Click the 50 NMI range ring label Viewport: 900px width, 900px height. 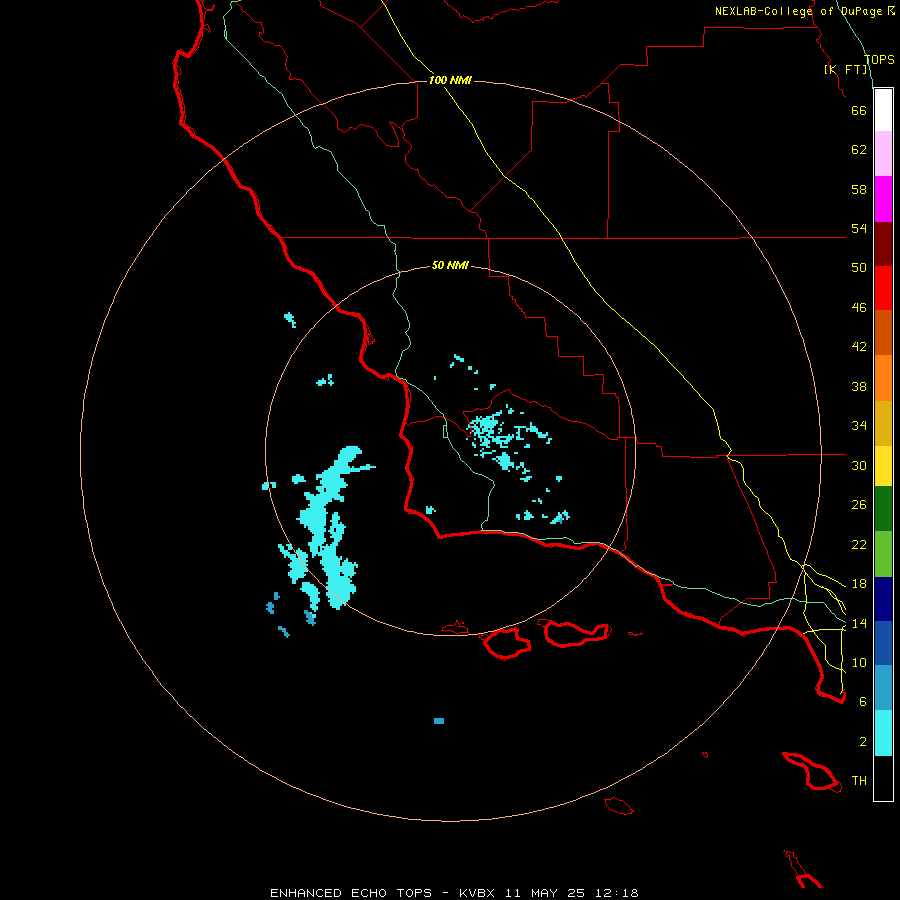(450, 265)
